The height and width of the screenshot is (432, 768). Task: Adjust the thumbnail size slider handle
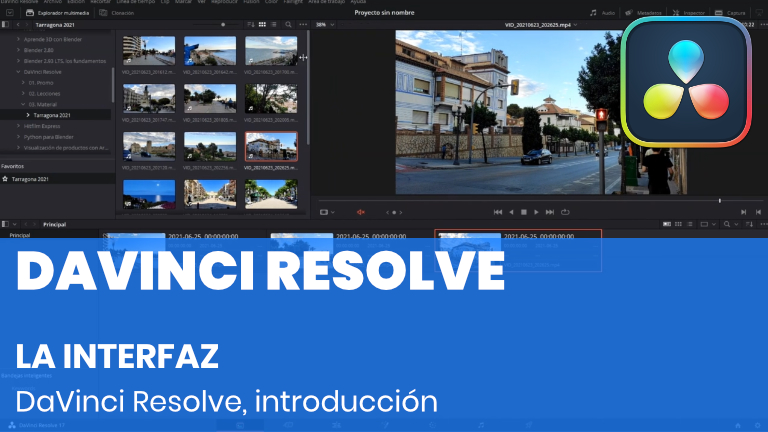[x=223, y=24]
